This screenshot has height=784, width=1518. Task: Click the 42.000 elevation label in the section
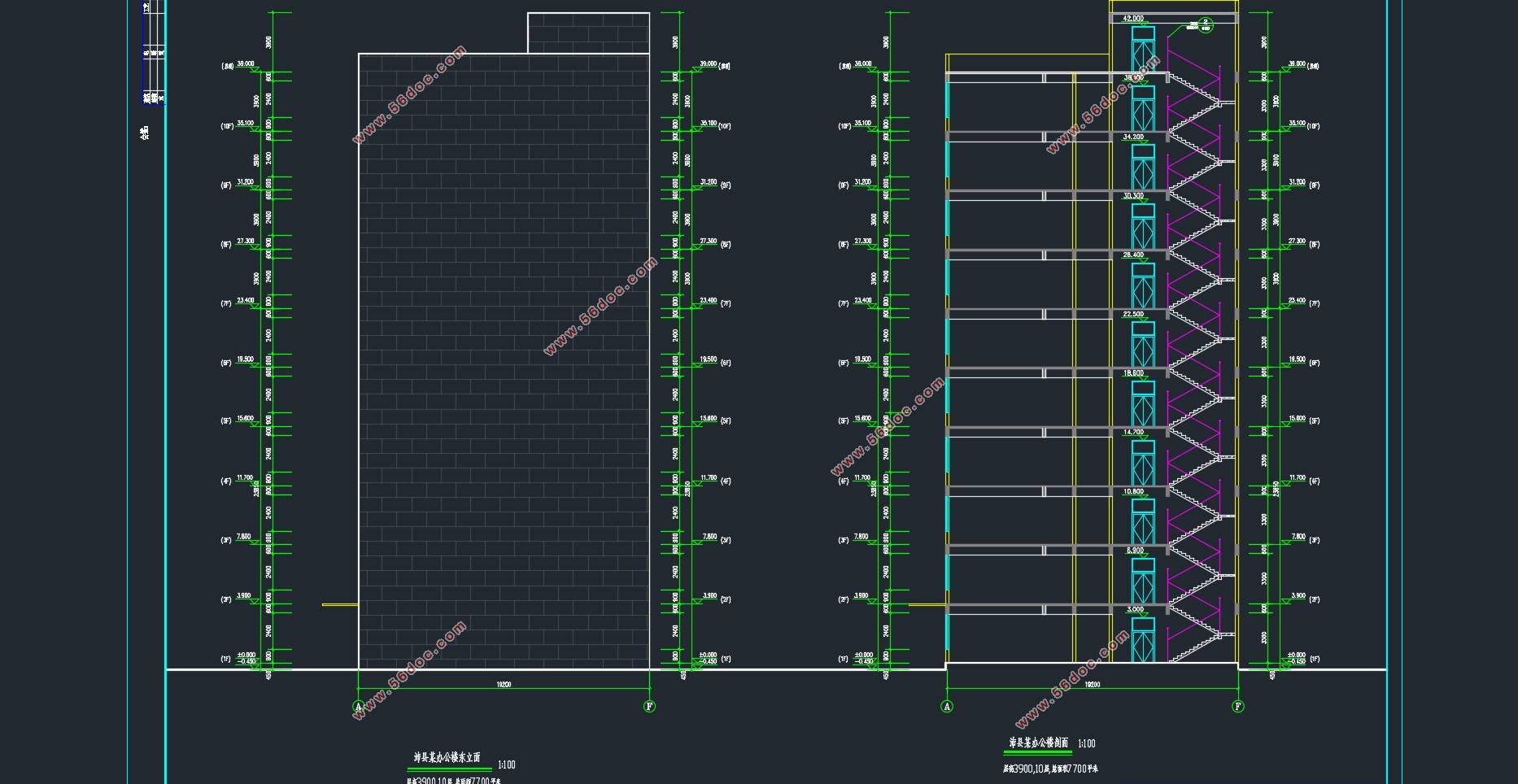point(1133,18)
